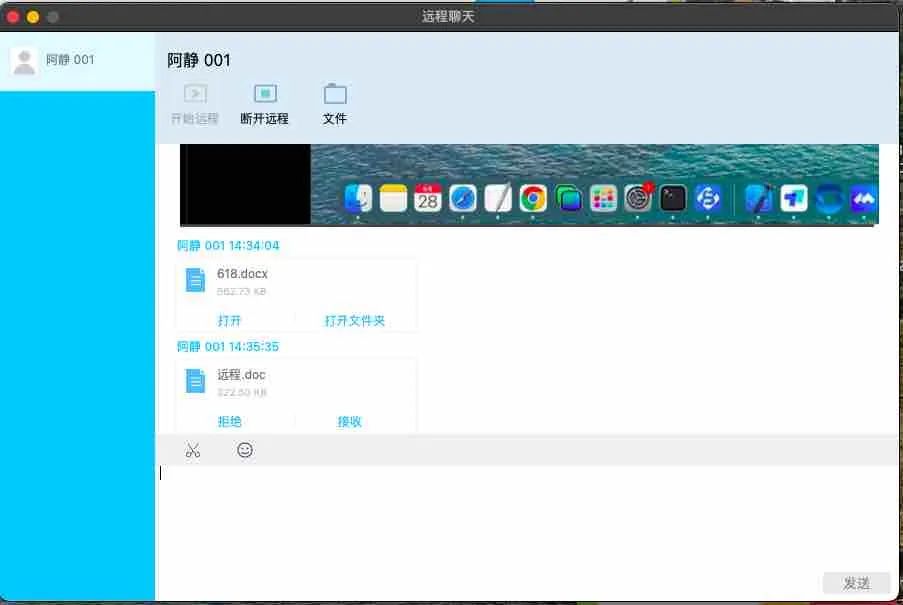This screenshot has height=605, width=903.
Task: Click the 远程.doc file icon
Action: (x=195, y=381)
